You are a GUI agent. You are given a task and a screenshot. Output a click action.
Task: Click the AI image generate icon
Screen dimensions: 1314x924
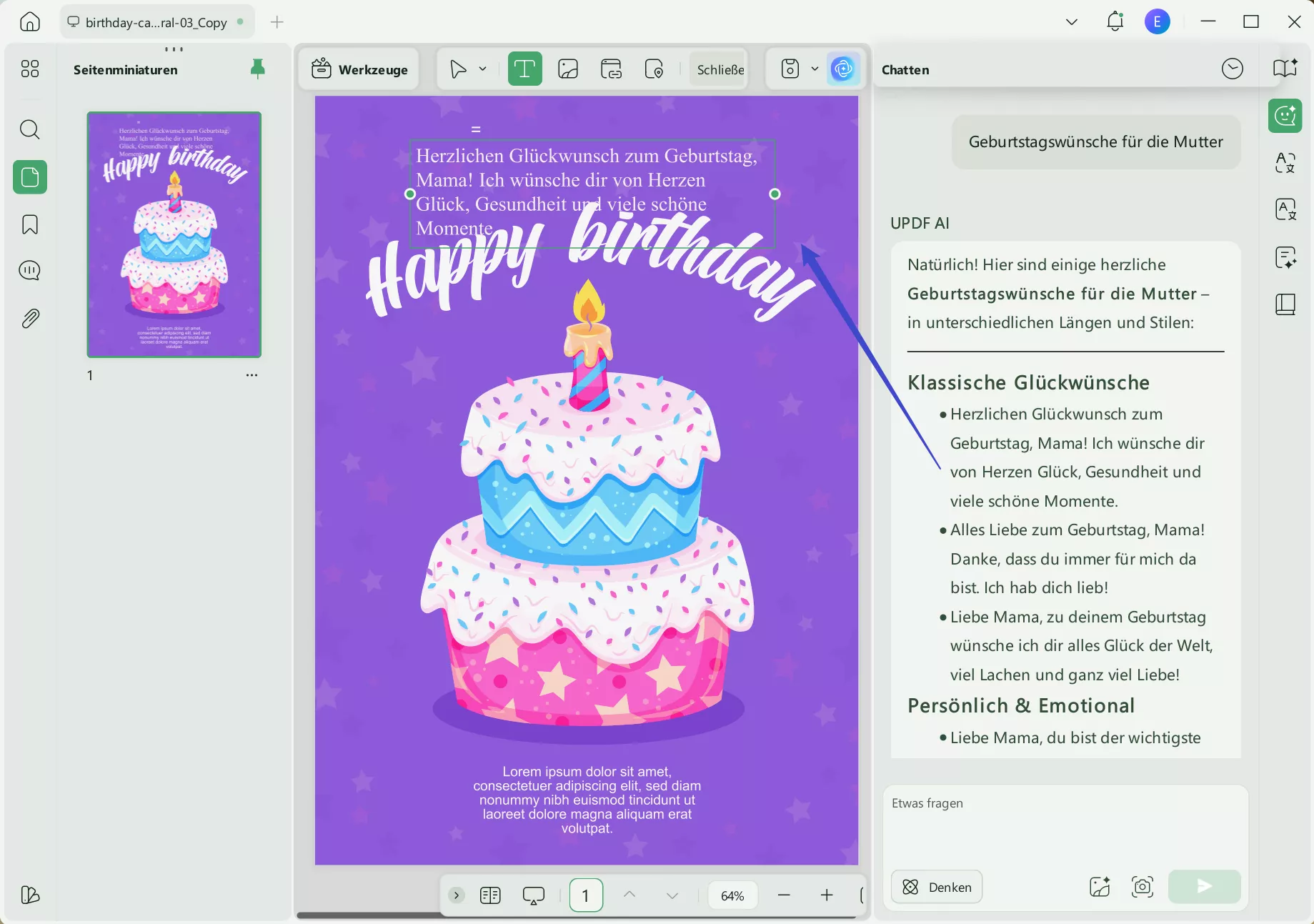(x=1100, y=887)
